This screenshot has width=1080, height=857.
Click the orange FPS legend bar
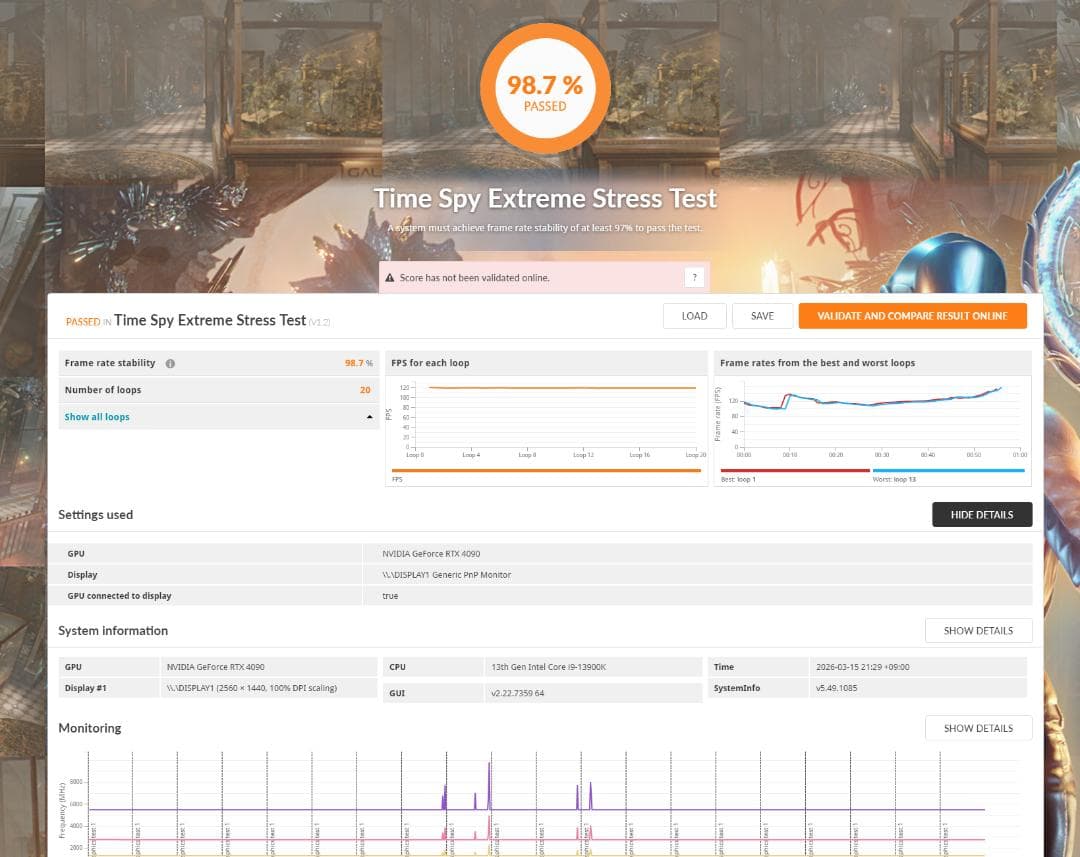click(546, 471)
